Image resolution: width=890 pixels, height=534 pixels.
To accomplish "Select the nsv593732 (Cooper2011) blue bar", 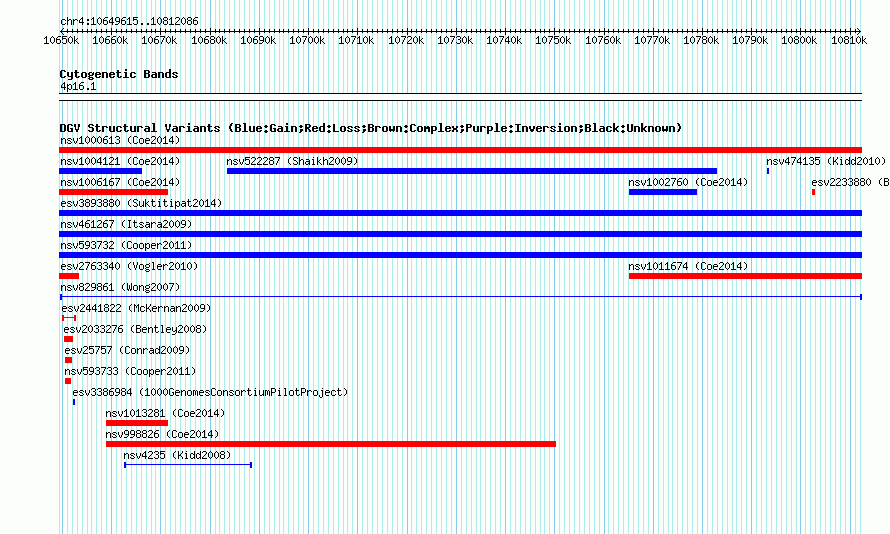I will pyautogui.click(x=460, y=255).
